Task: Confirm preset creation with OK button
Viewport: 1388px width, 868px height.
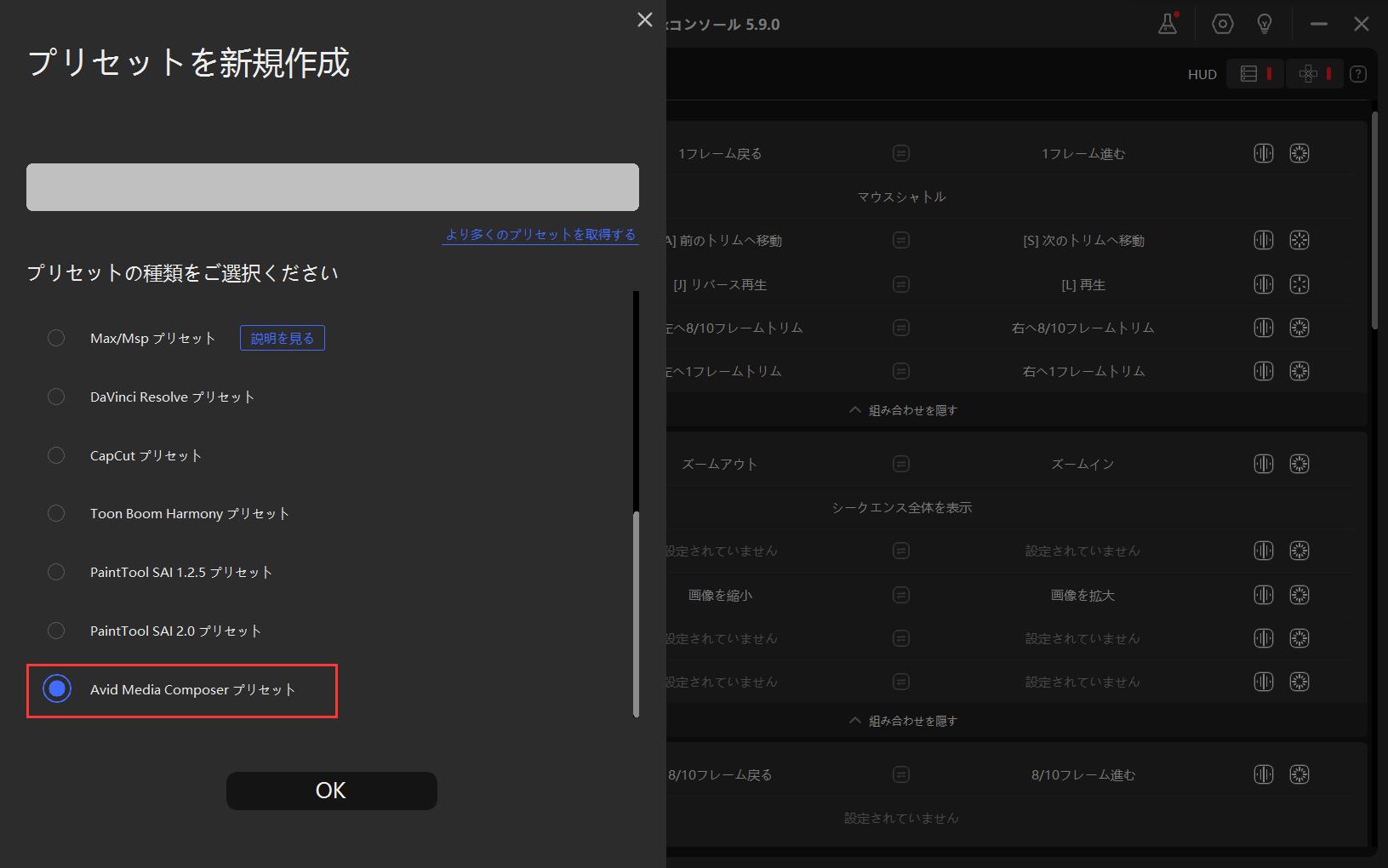Action: (x=332, y=791)
